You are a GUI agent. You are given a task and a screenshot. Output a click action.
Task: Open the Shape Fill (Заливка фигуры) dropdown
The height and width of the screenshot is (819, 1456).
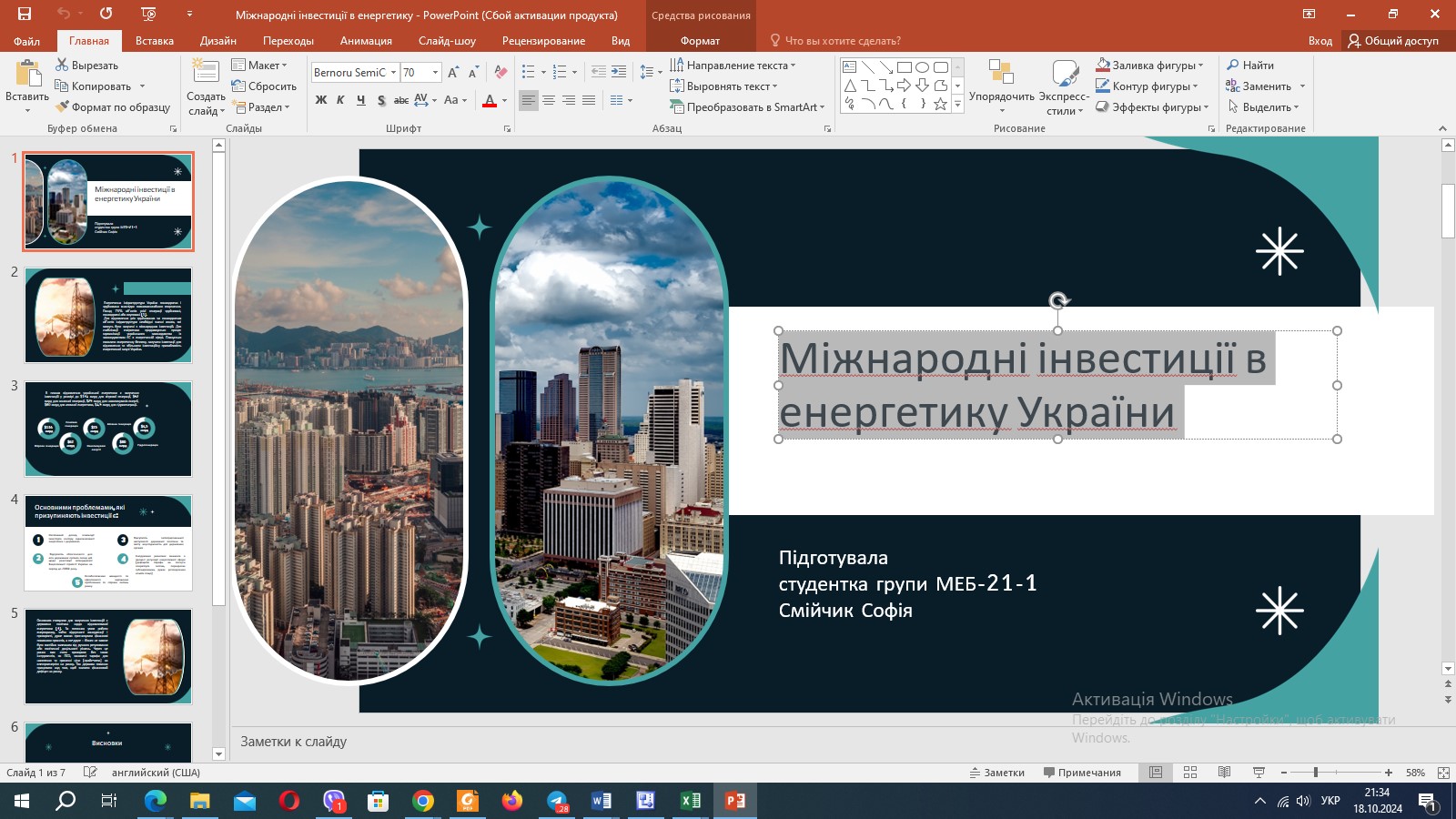click(1150, 66)
